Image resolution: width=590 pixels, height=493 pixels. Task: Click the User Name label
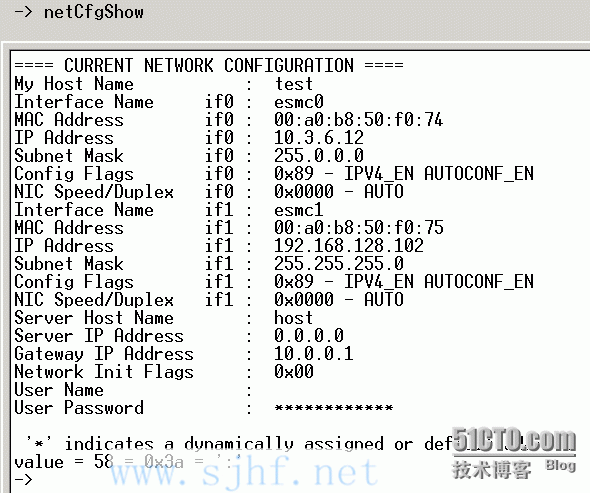59,390
